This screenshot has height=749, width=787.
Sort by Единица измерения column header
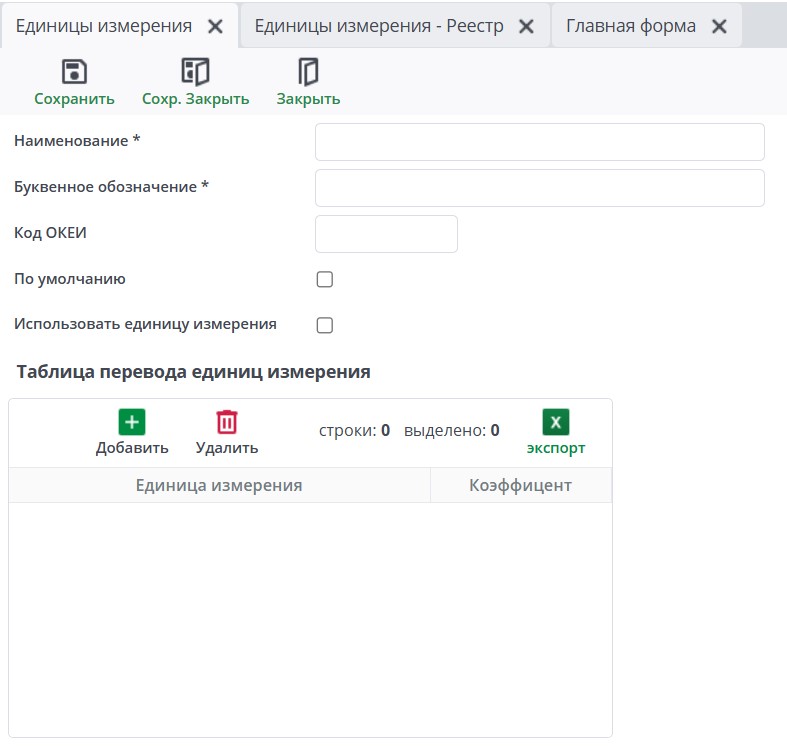click(219, 485)
